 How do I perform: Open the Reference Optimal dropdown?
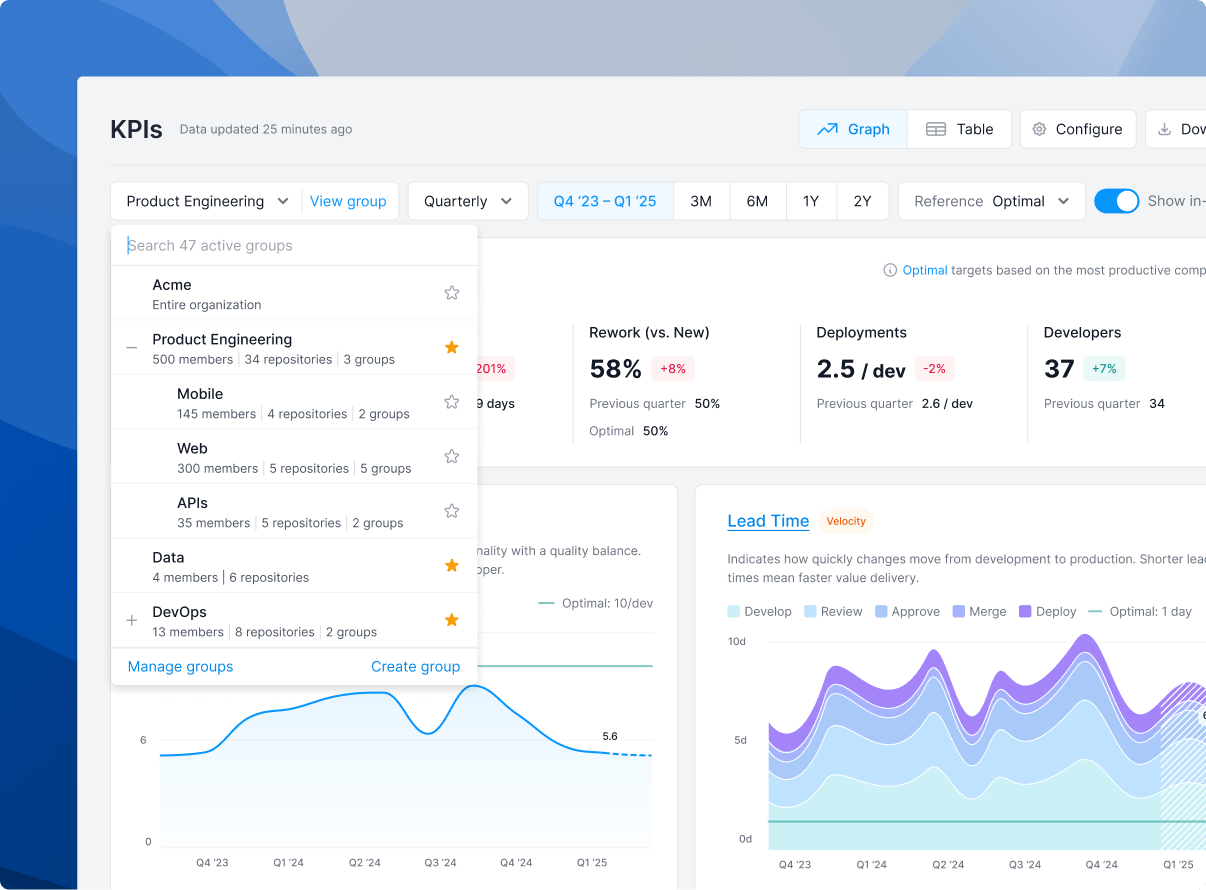pyautogui.click(x=991, y=201)
